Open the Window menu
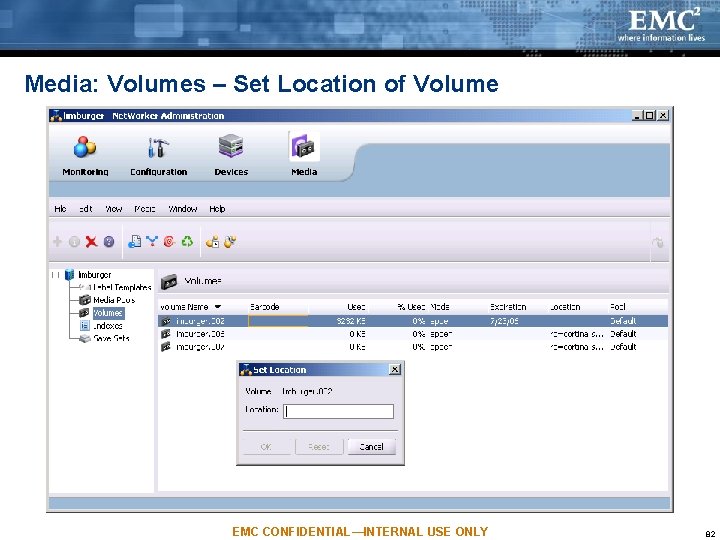The image size is (720, 540). tap(183, 209)
